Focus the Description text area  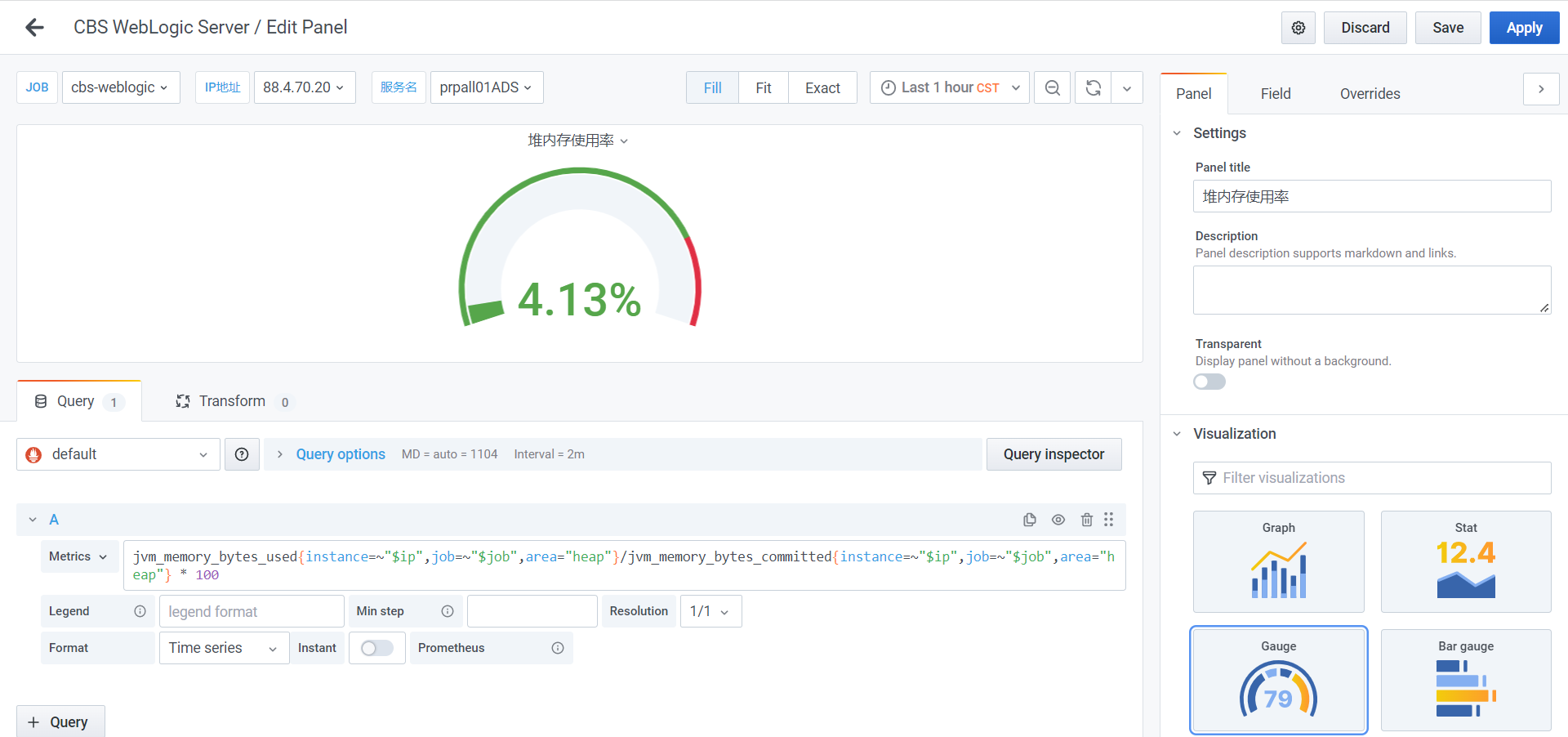tap(1372, 290)
